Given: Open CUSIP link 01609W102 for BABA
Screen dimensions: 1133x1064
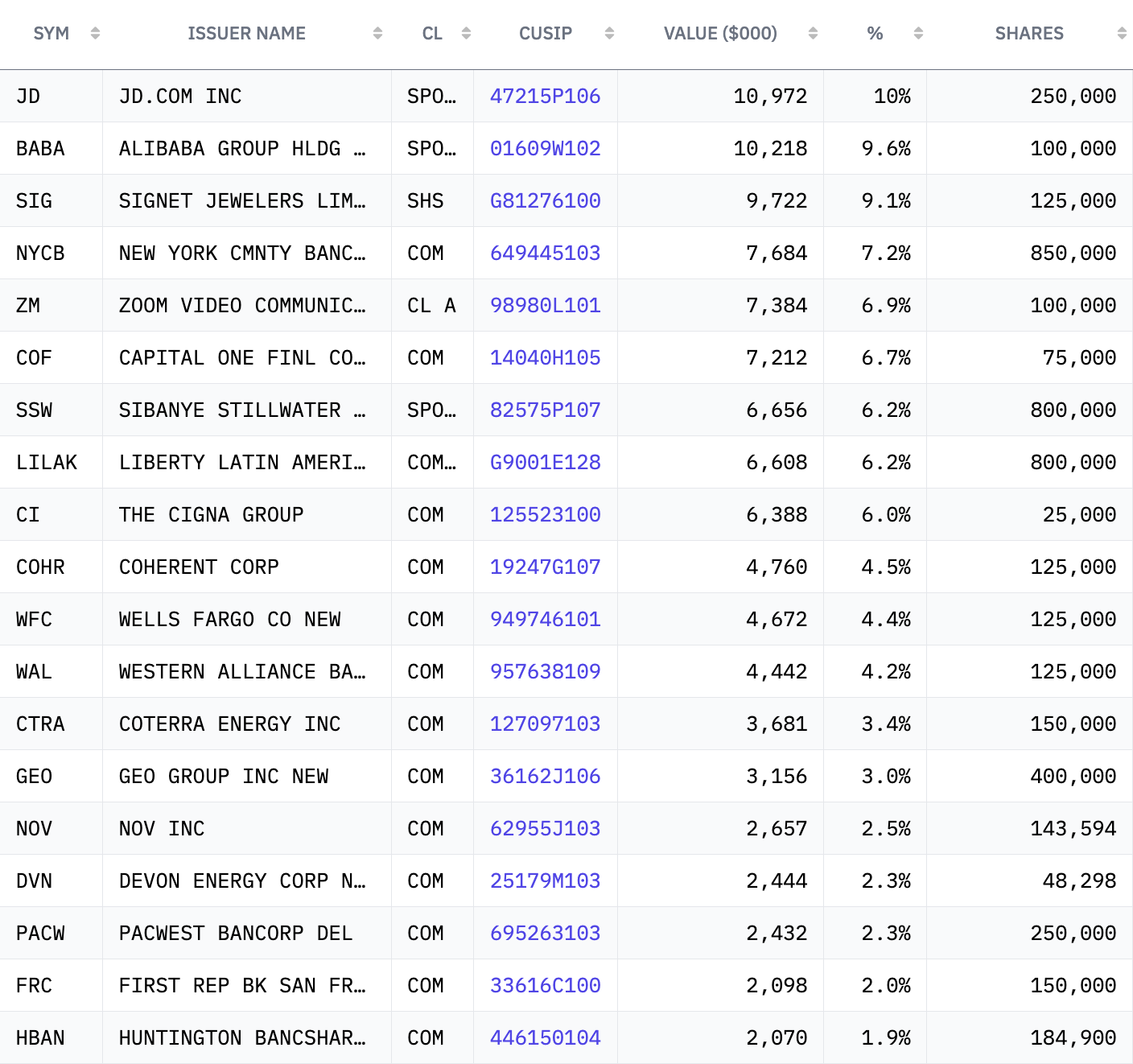Looking at the screenshot, I should 546,148.
